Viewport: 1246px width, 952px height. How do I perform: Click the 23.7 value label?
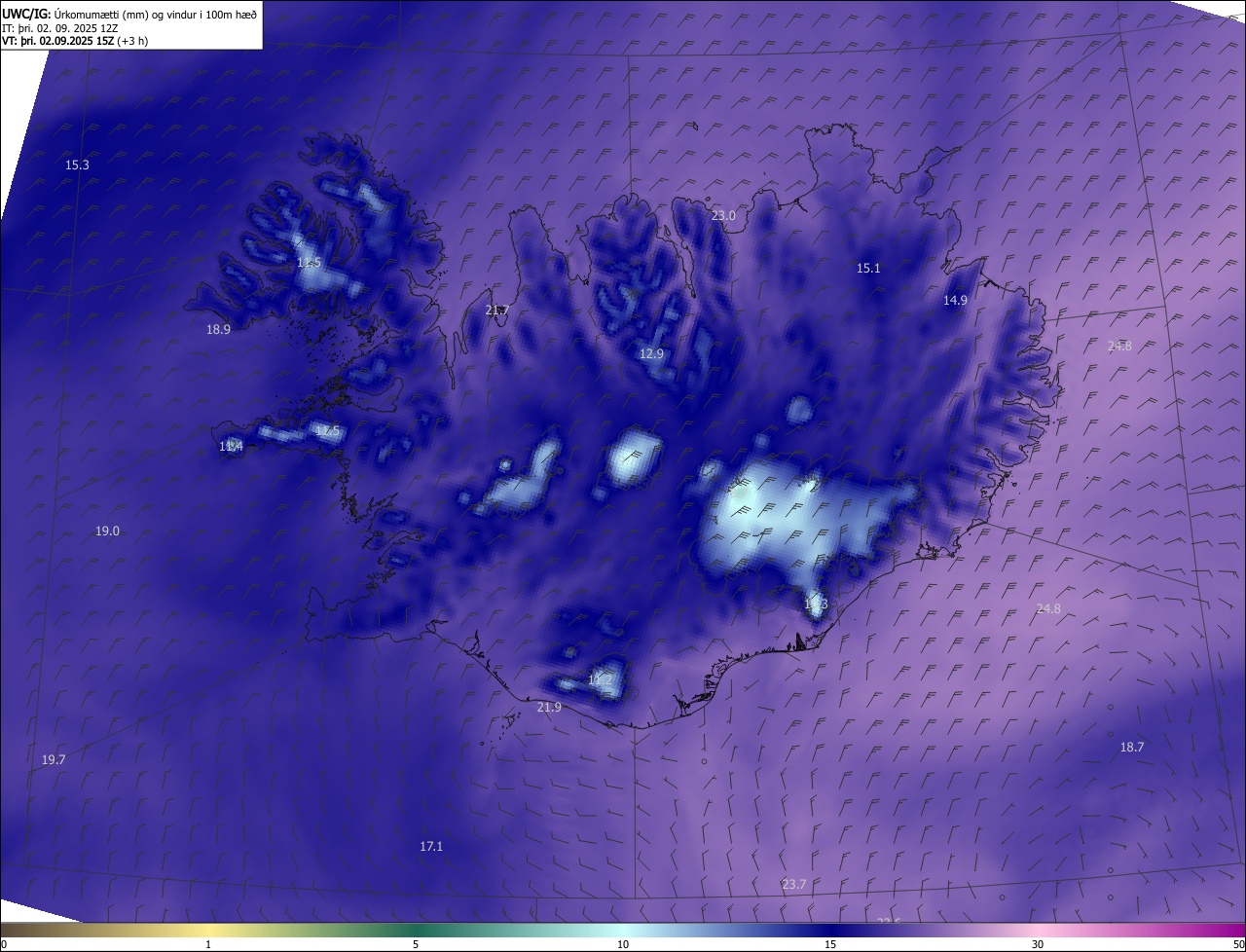(x=794, y=884)
